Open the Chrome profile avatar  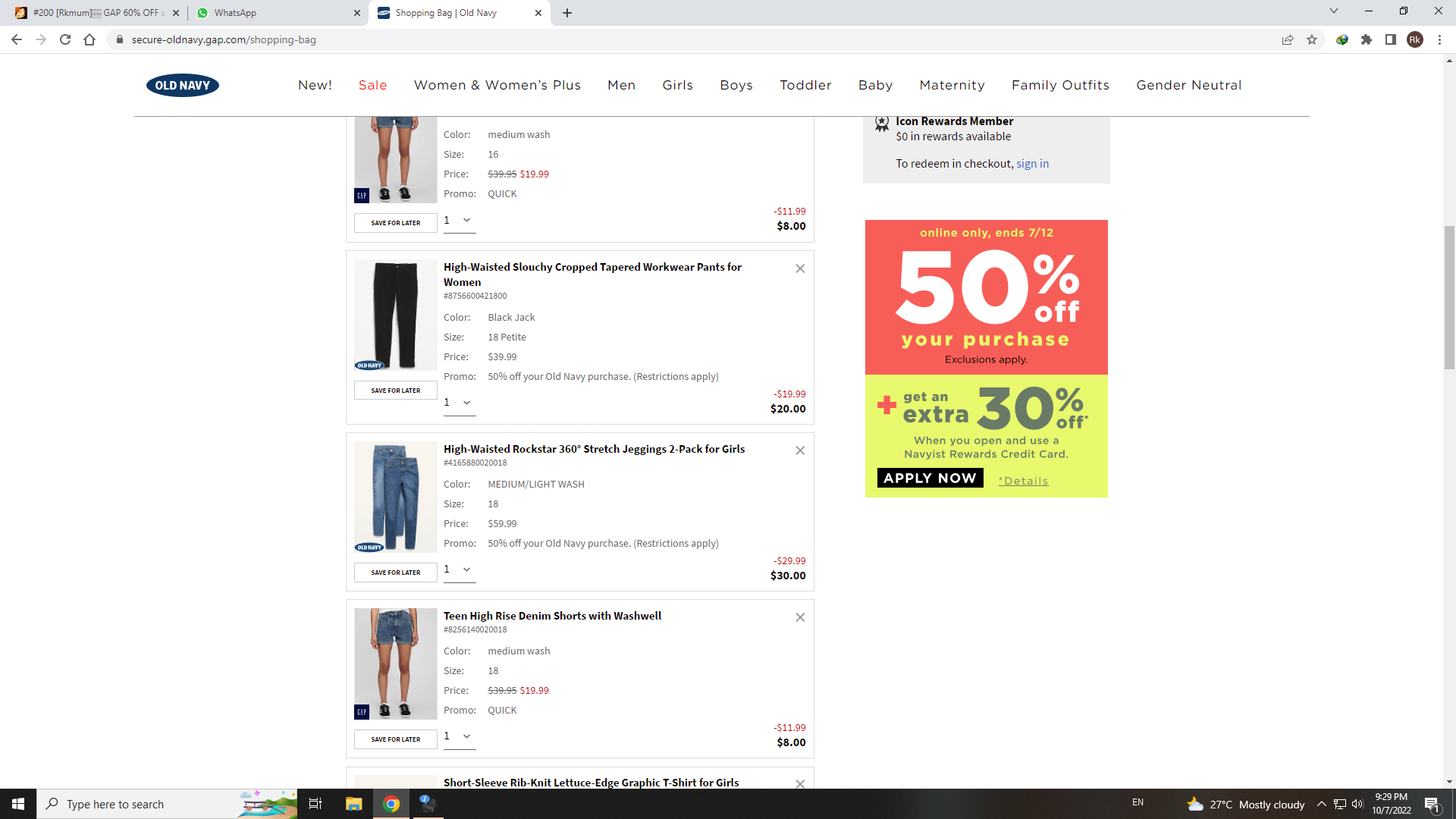(1415, 39)
